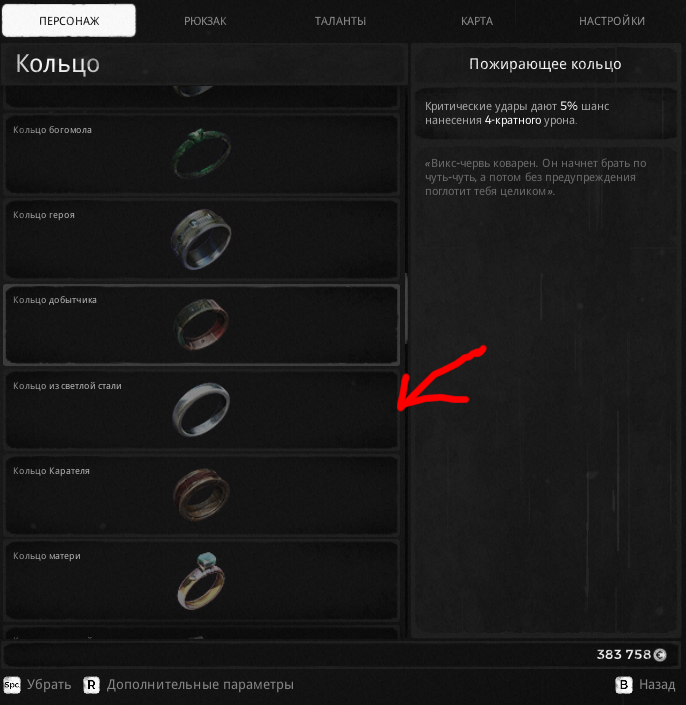Click the scrap currency icon beside 383 758
686x705 pixels.
point(660,655)
